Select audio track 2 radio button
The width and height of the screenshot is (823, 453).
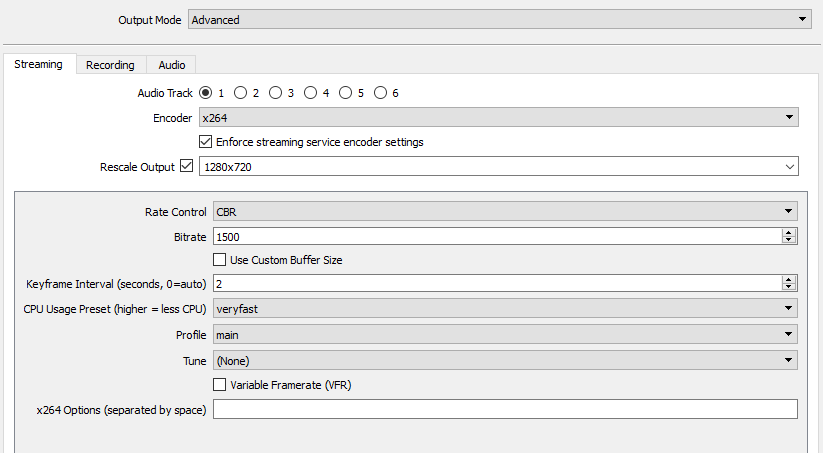[240, 93]
